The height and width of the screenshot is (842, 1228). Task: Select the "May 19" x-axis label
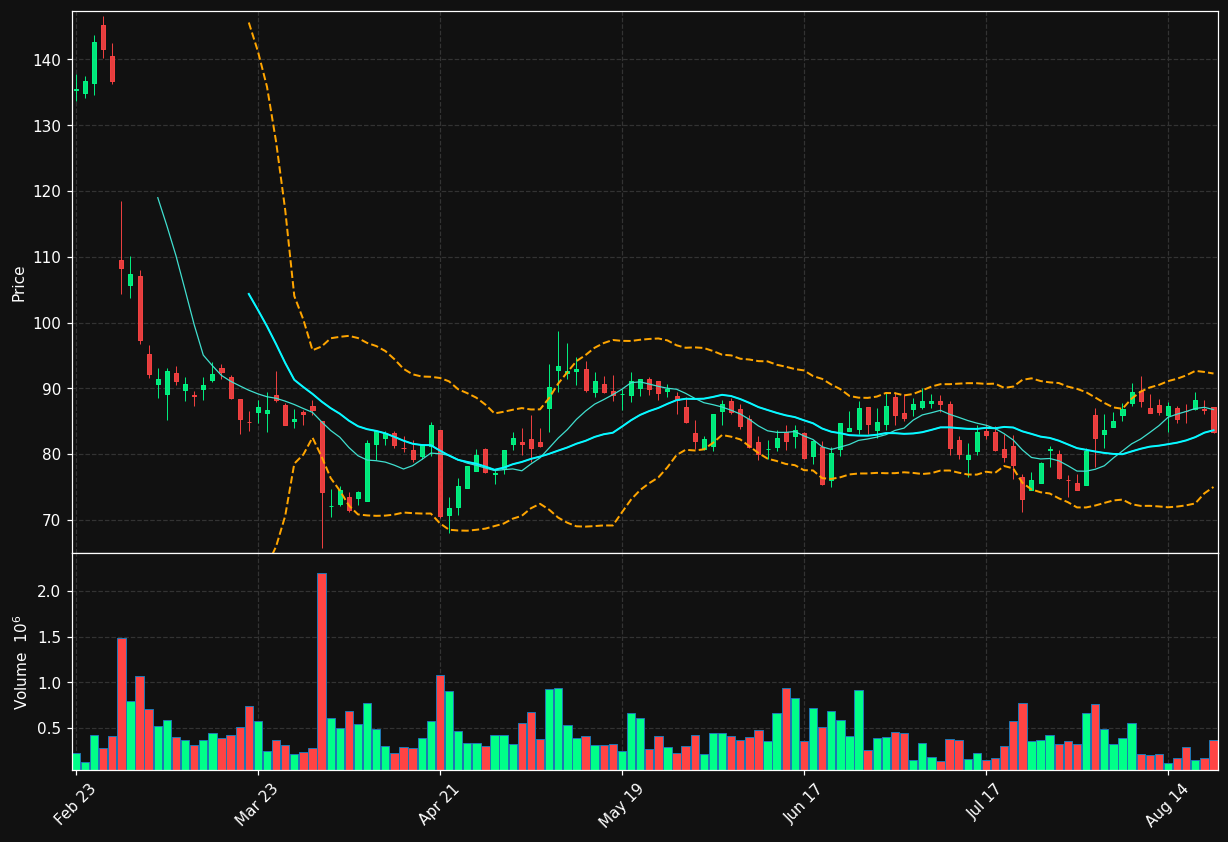tap(621, 804)
